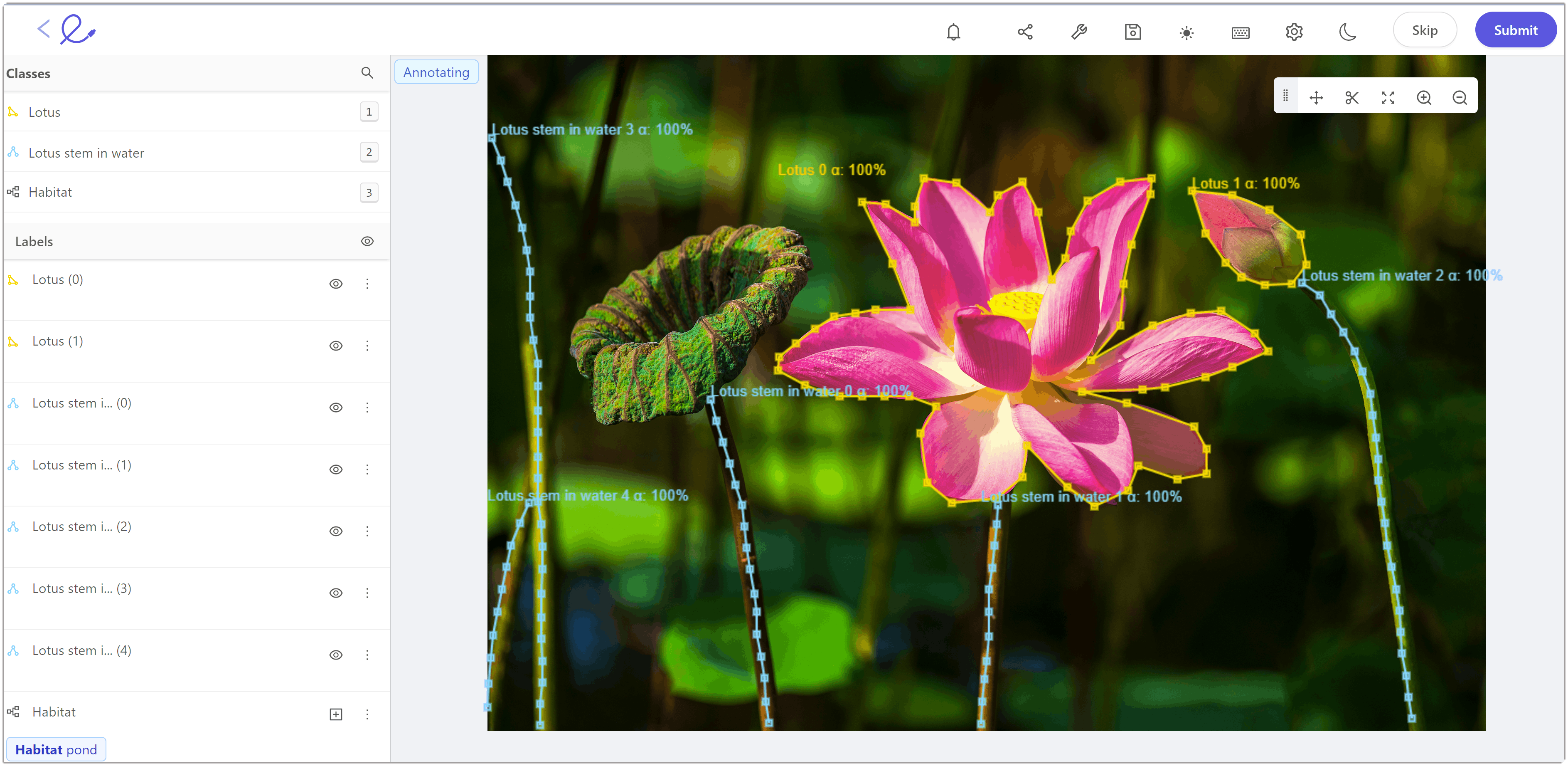Screen dimensions: 1568x766
Task: Click the Annotating mode tab
Action: (436, 72)
